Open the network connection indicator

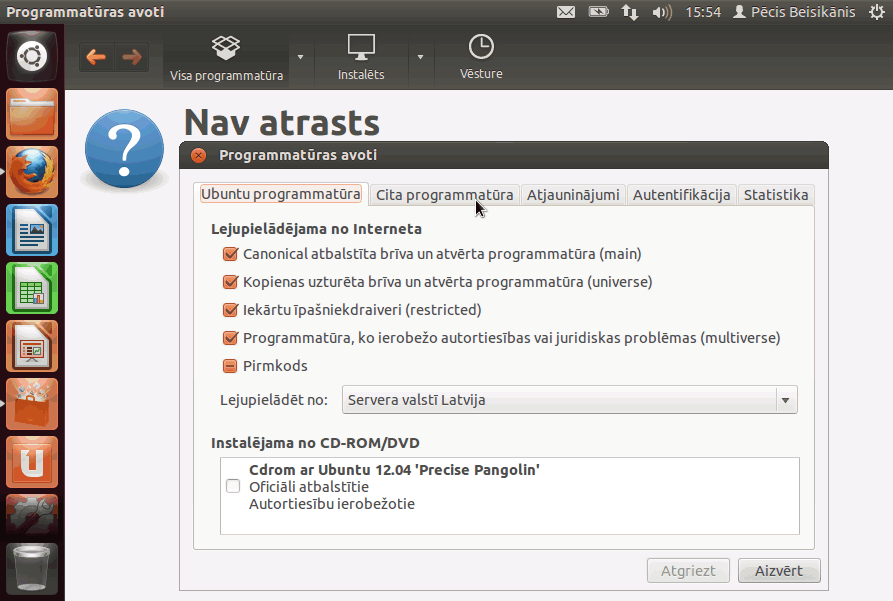pyautogui.click(x=629, y=12)
